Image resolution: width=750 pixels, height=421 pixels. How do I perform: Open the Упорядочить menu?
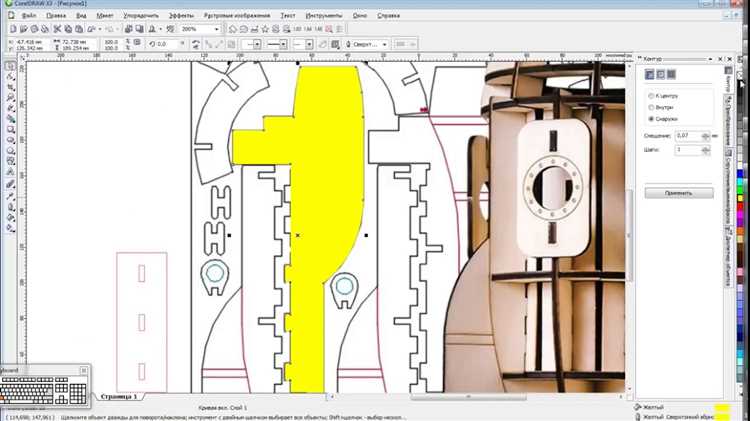pyautogui.click(x=143, y=17)
